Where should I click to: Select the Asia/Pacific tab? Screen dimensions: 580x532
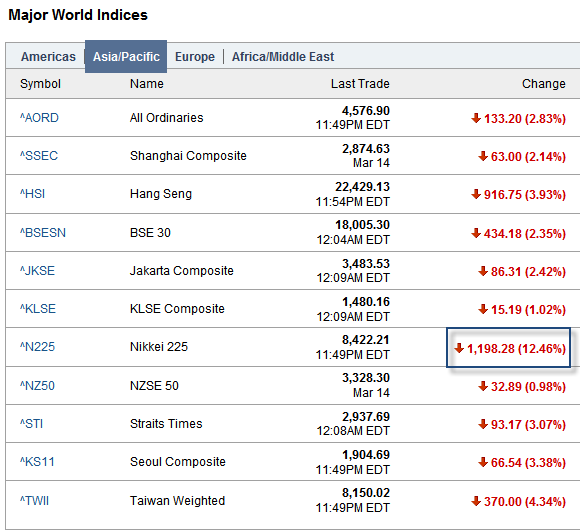point(126,57)
